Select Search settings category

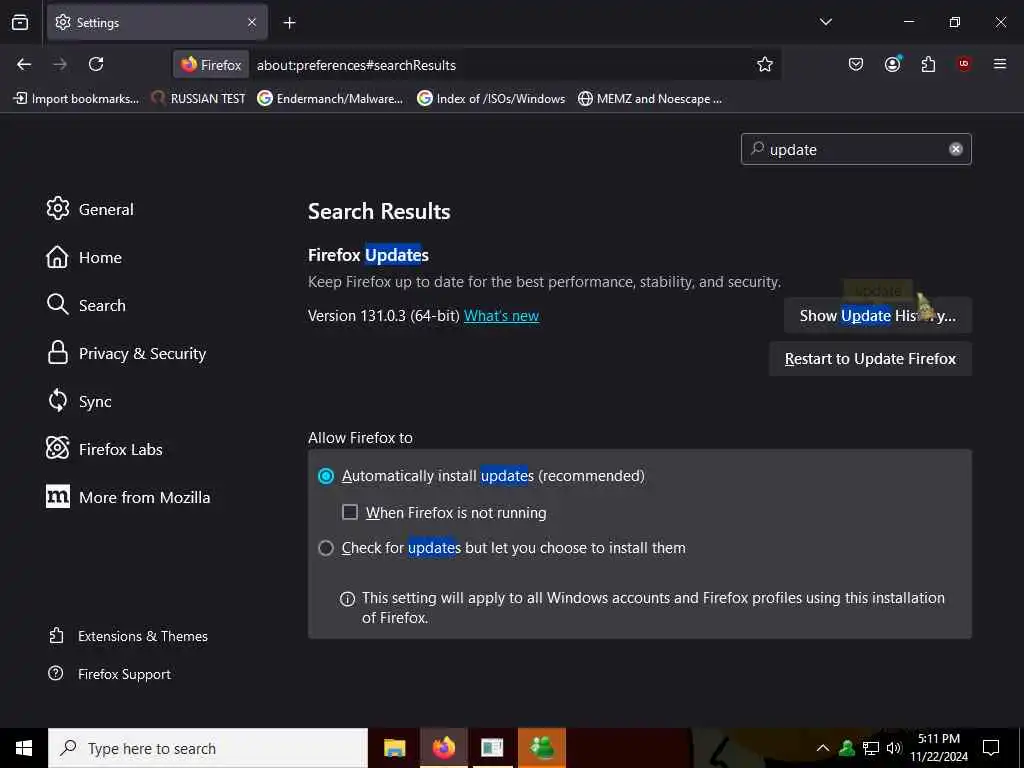pyautogui.click(x=86, y=305)
